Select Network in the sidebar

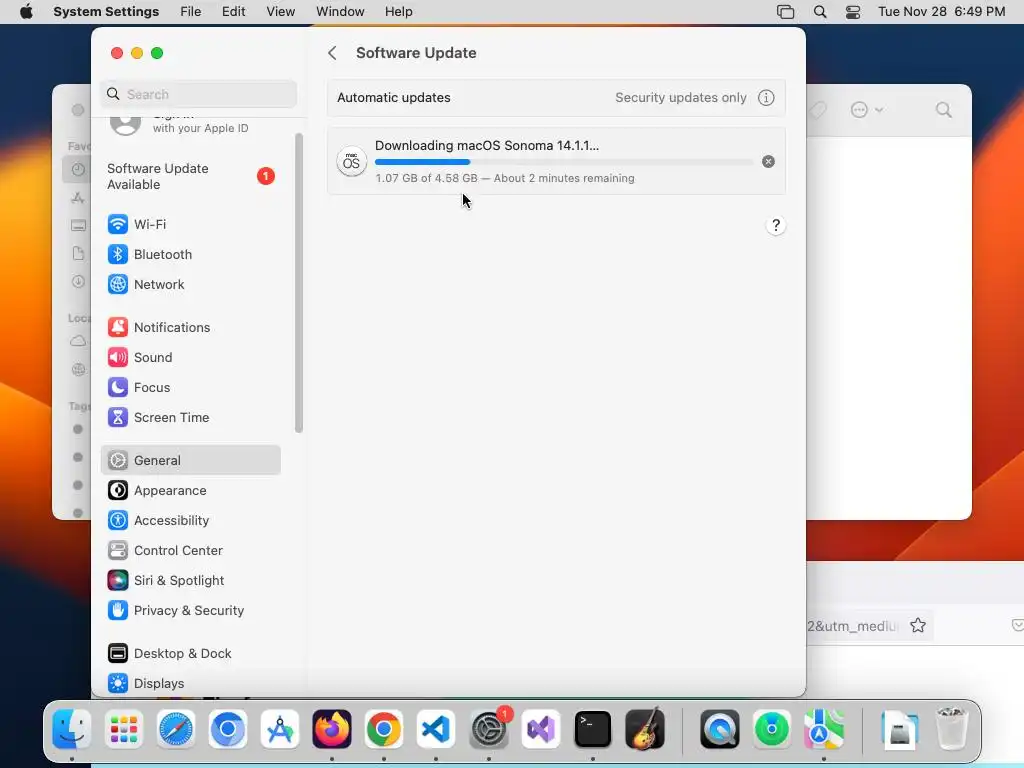(191, 284)
